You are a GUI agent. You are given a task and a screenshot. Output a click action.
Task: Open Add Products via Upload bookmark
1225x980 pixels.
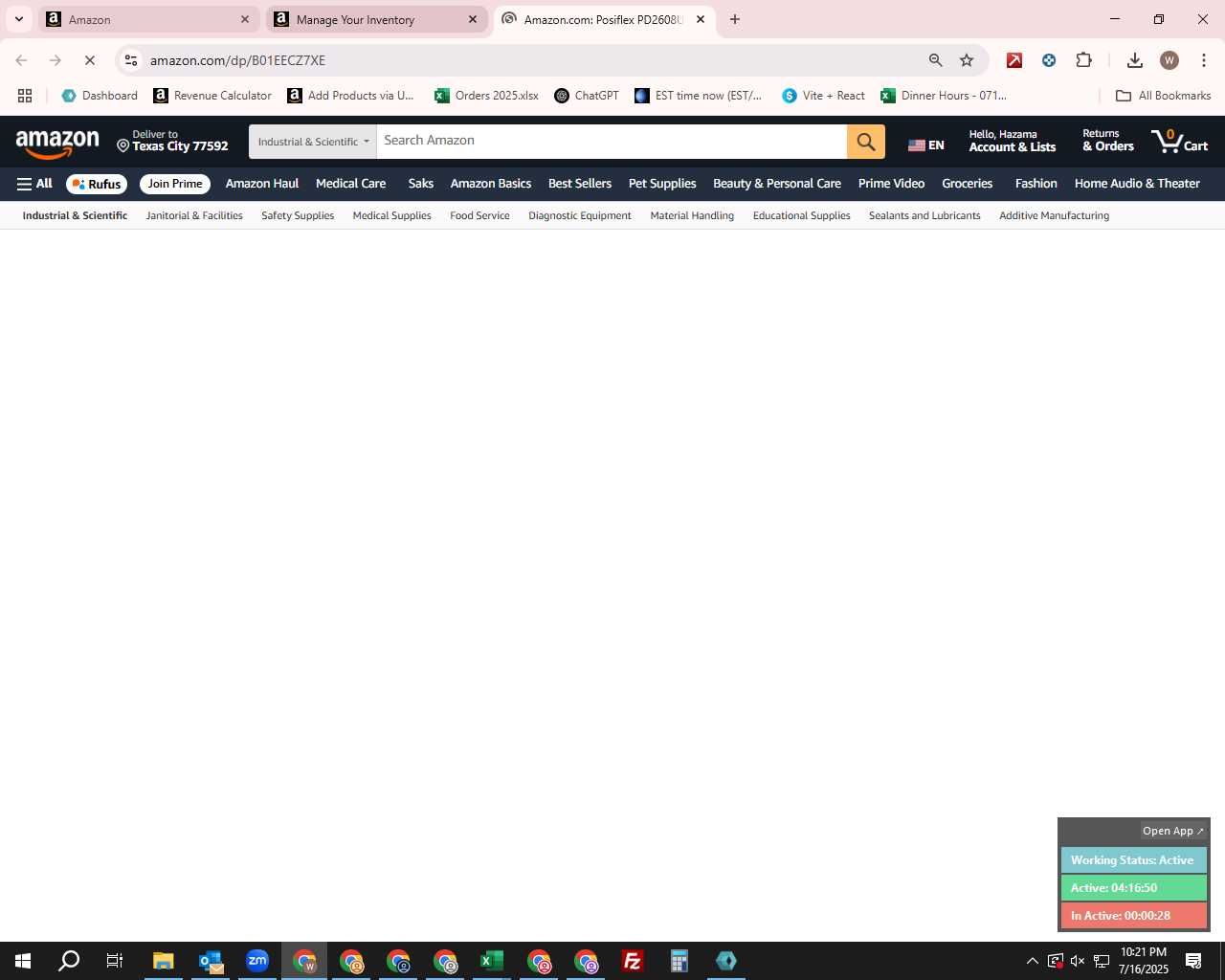[x=351, y=96]
